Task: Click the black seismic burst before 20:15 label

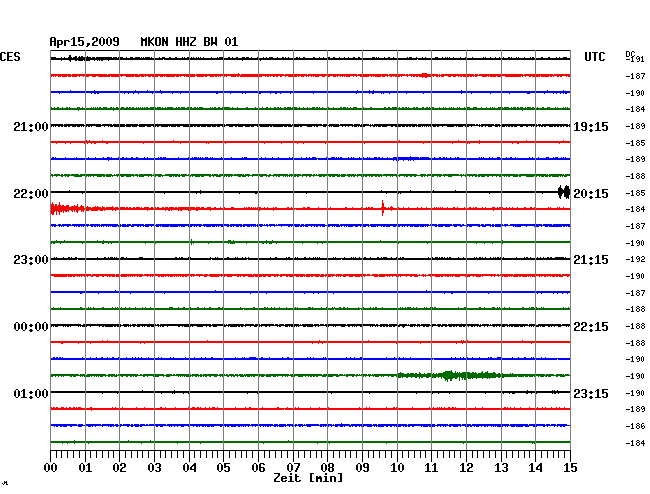Action: pyautogui.click(x=564, y=192)
